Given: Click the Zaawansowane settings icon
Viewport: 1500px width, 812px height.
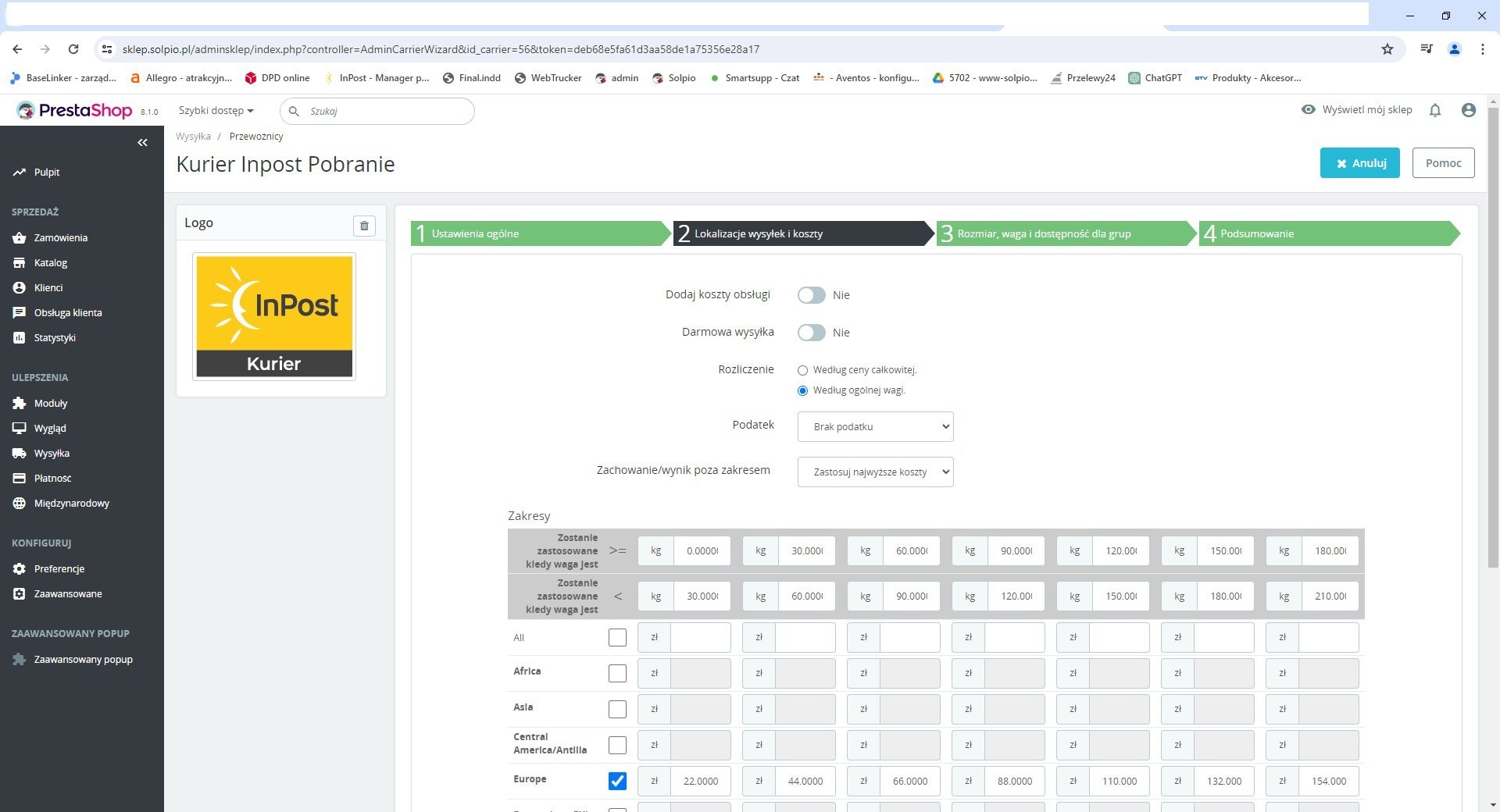Looking at the screenshot, I should click(20, 593).
